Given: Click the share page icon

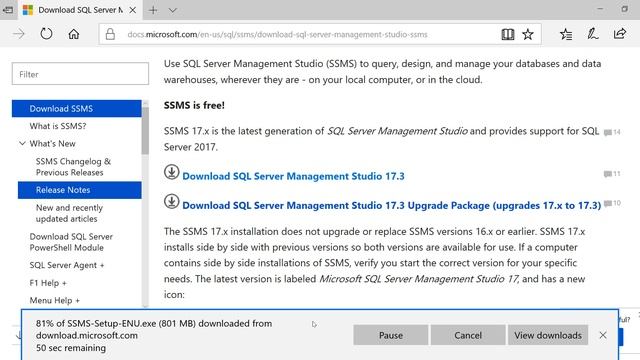Looking at the screenshot, I should click(x=620, y=34).
